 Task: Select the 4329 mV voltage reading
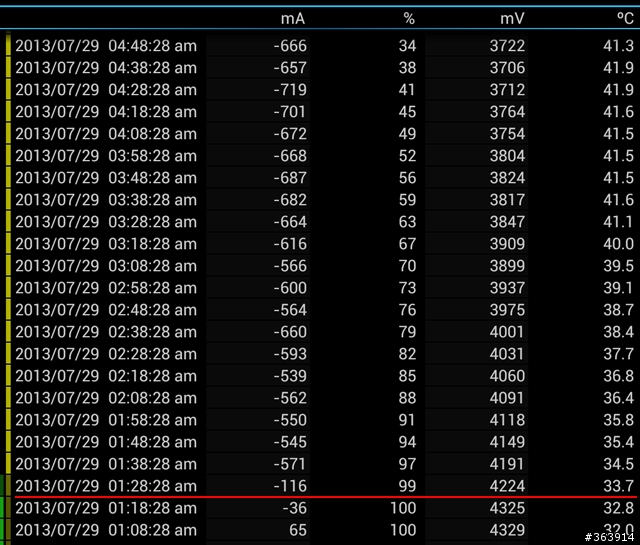click(x=507, y=530)
